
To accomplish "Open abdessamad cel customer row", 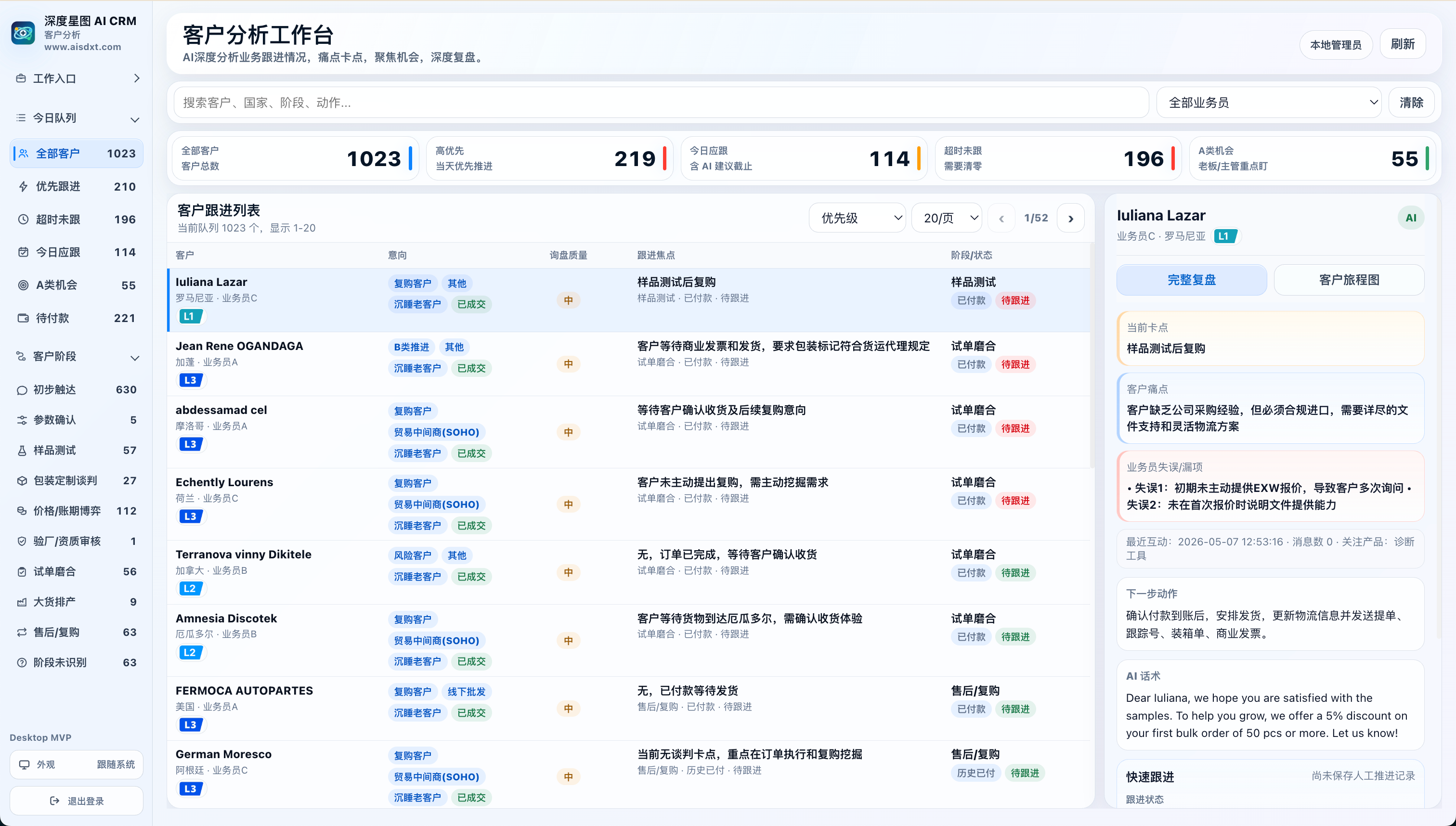I will click(629, 432).
